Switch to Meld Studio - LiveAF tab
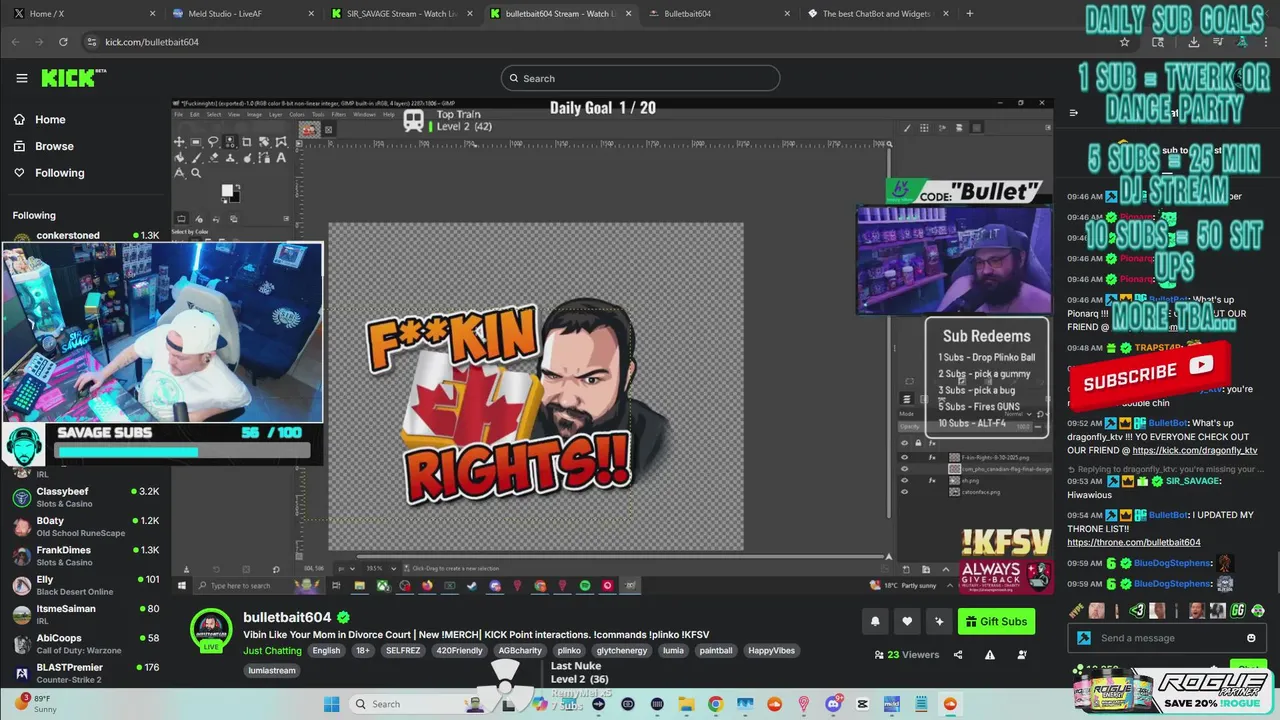This screenshot has width=1280, height=720. [x=242, y=14]
